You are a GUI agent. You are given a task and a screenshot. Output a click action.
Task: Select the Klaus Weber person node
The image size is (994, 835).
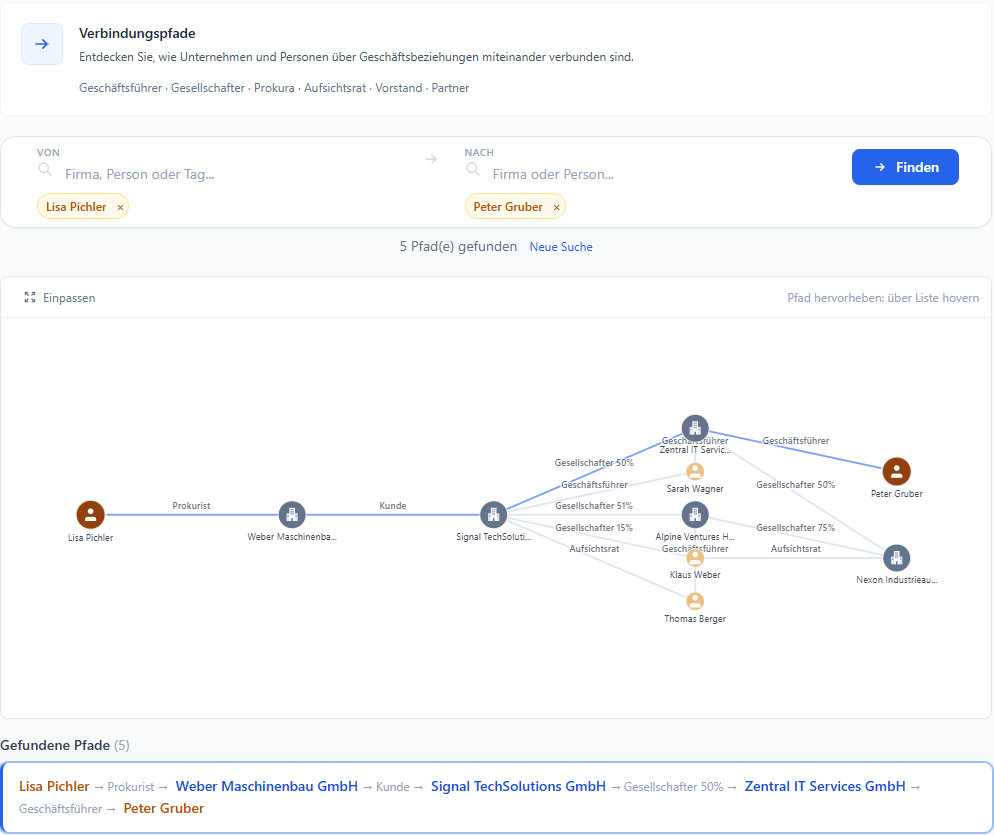coord(695,558)
